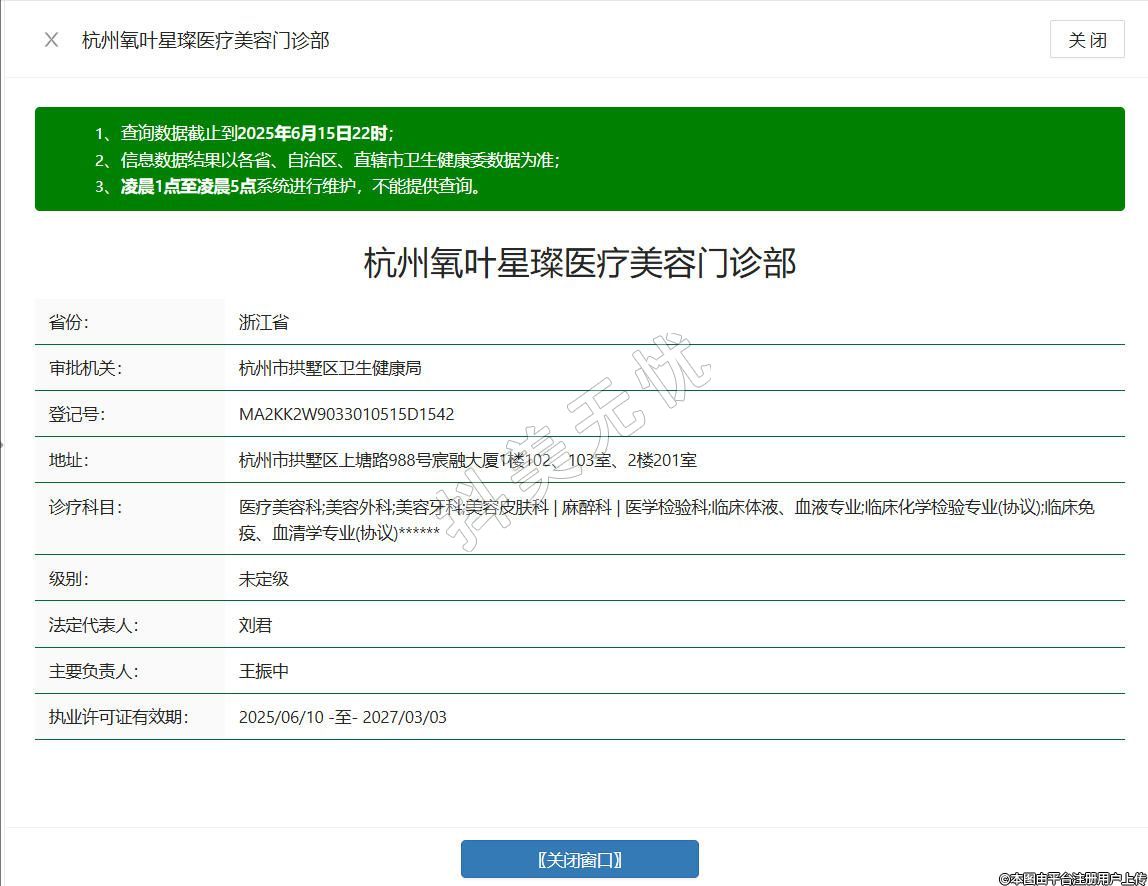This screenshot has height=886, width=1148.
Task: Select the registration number MA2KK2W9033010515D1542
Action: (346, 414)
